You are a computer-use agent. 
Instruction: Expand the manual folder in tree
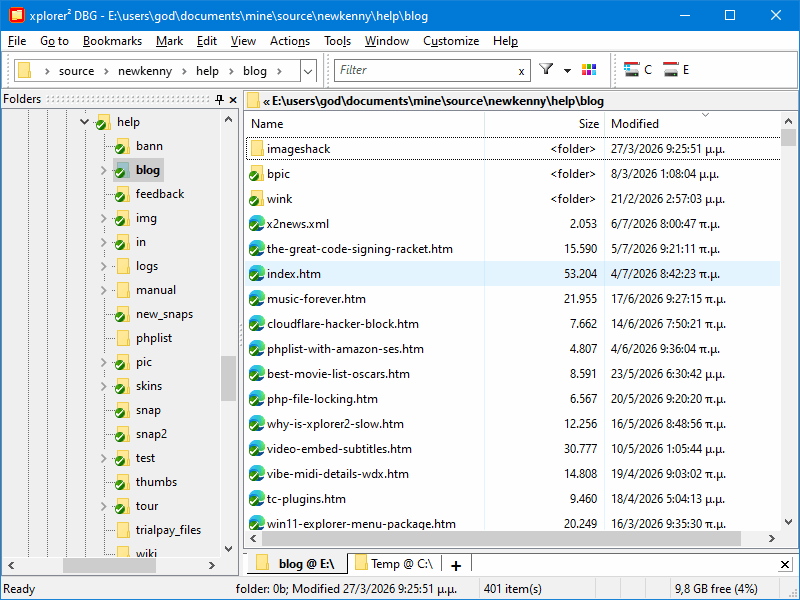tap(103, 290)
